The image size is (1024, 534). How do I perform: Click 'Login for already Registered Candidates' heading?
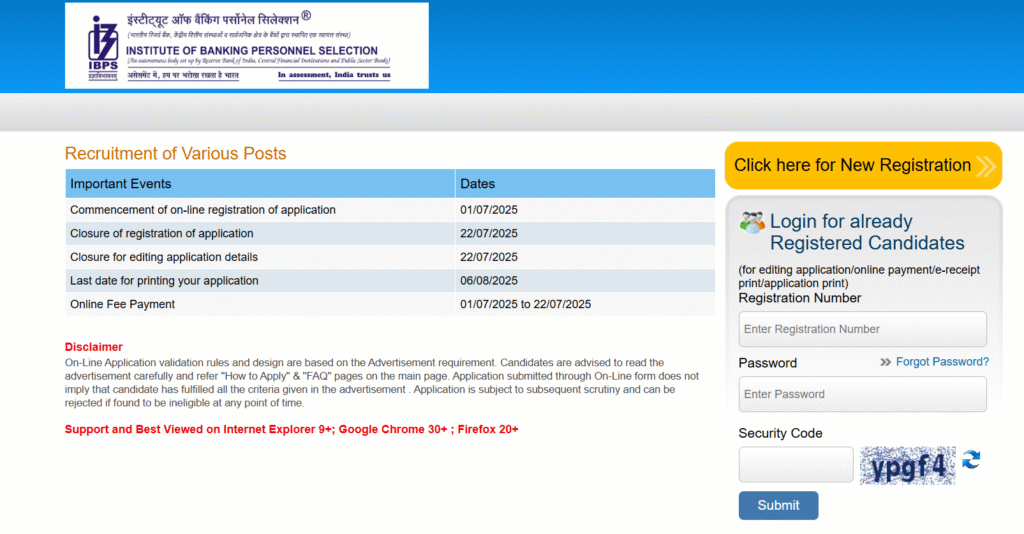(867, 232)
